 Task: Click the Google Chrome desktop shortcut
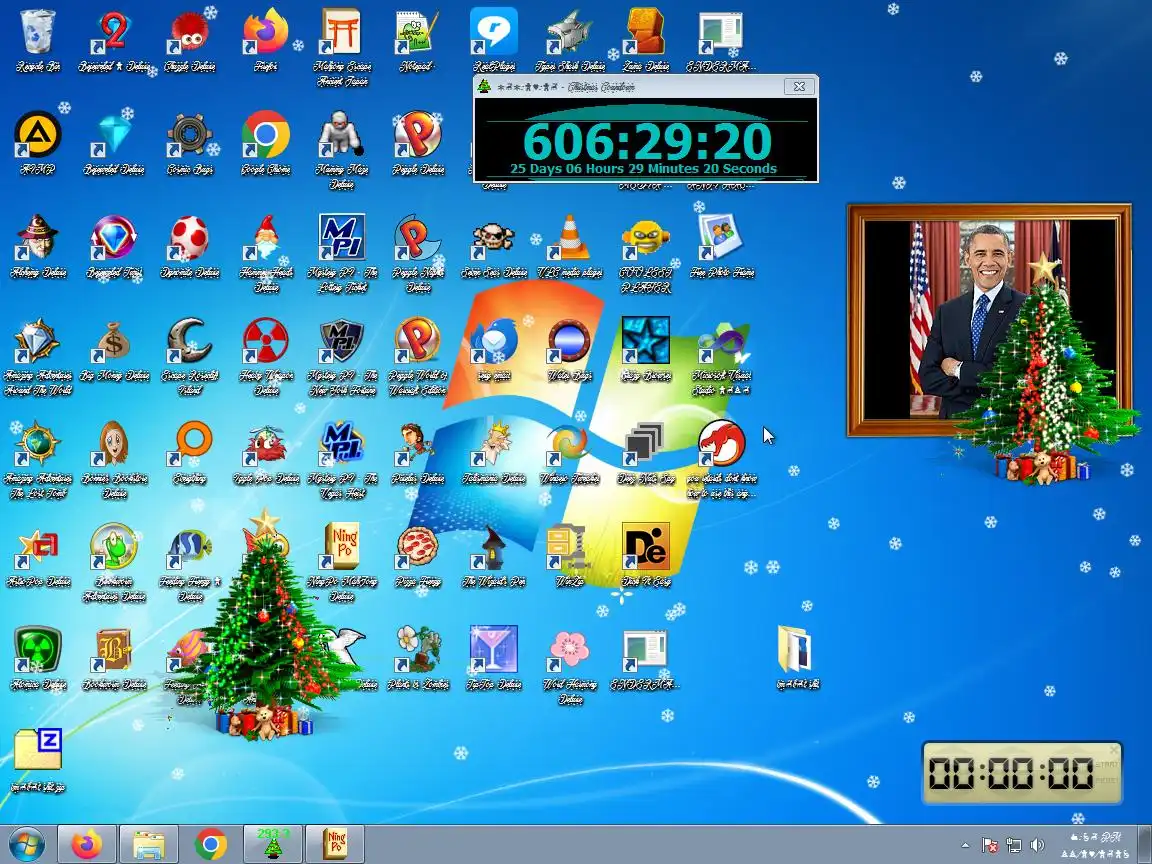pyautogui.click(x=265, y=136)
